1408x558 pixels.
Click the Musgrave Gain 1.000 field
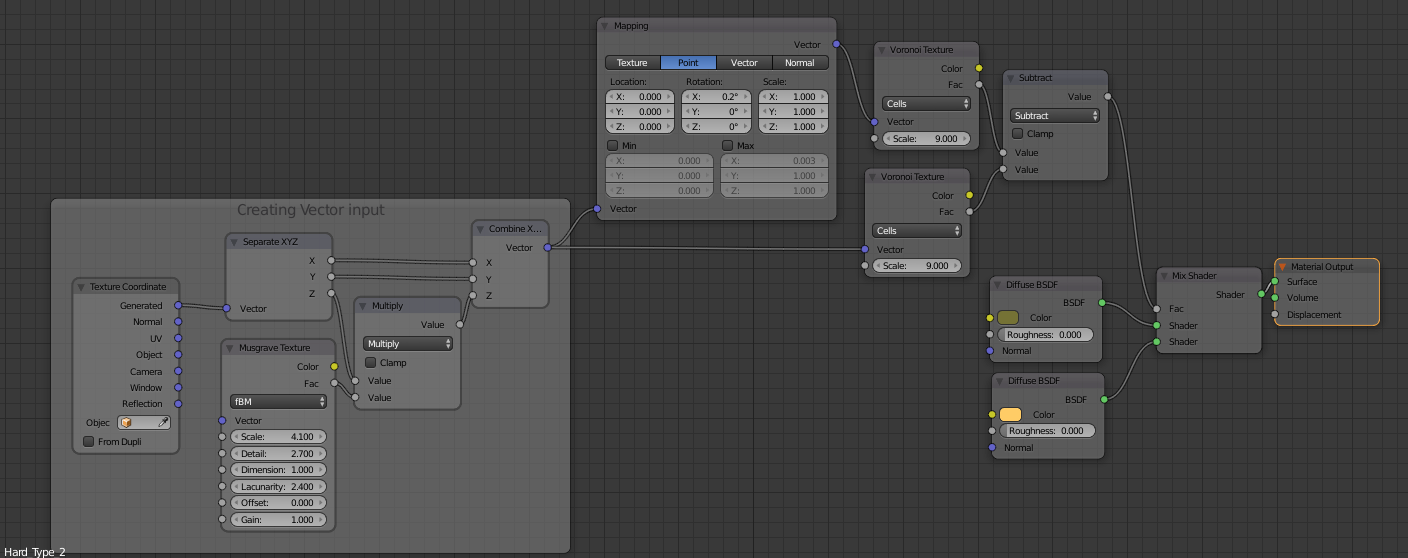[x=278, y=520]
